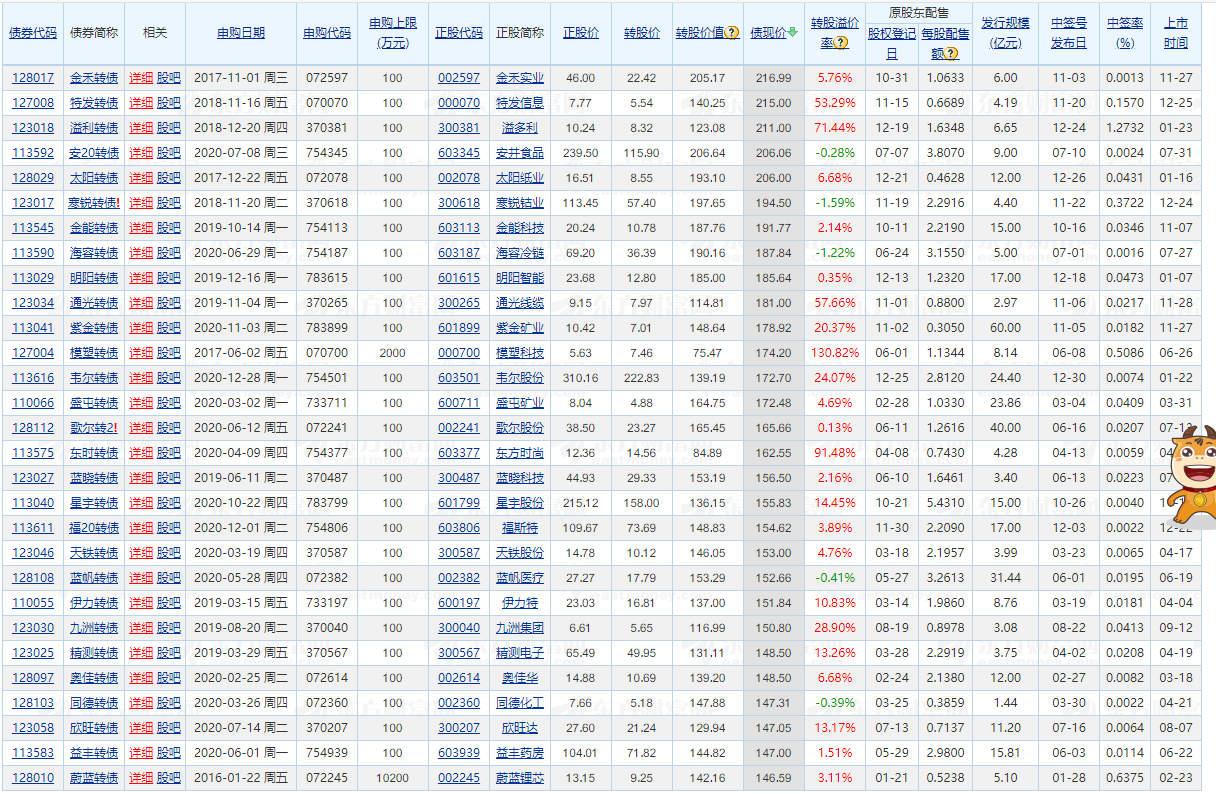Select 216.99 bond price in 金禾转债 row
This screenshot has height=794, width=1216.
(x=773, y=78)
